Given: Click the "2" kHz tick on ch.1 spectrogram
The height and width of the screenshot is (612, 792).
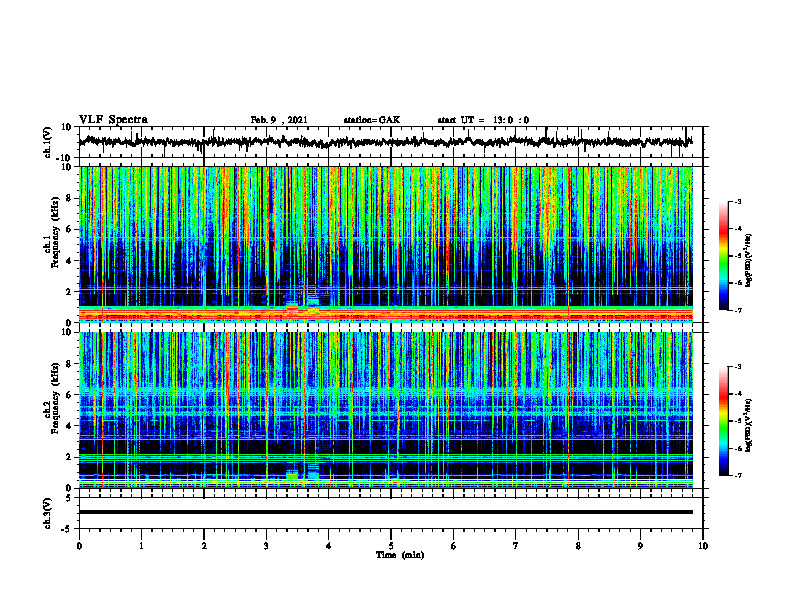Looking at the screenshot, I should click(x=69, y=292).
